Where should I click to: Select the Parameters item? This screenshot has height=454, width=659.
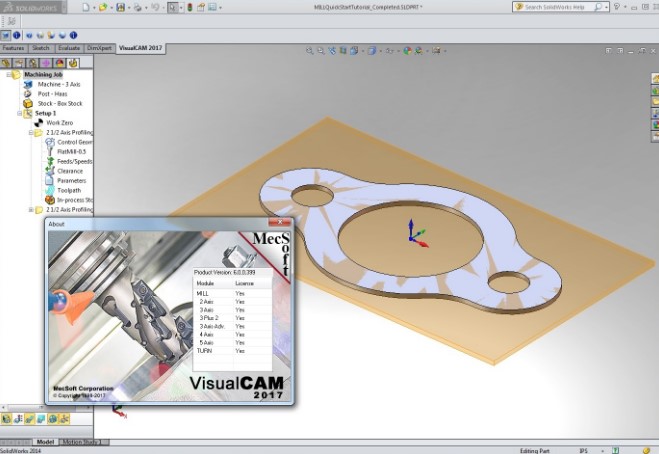click(72, 181)
